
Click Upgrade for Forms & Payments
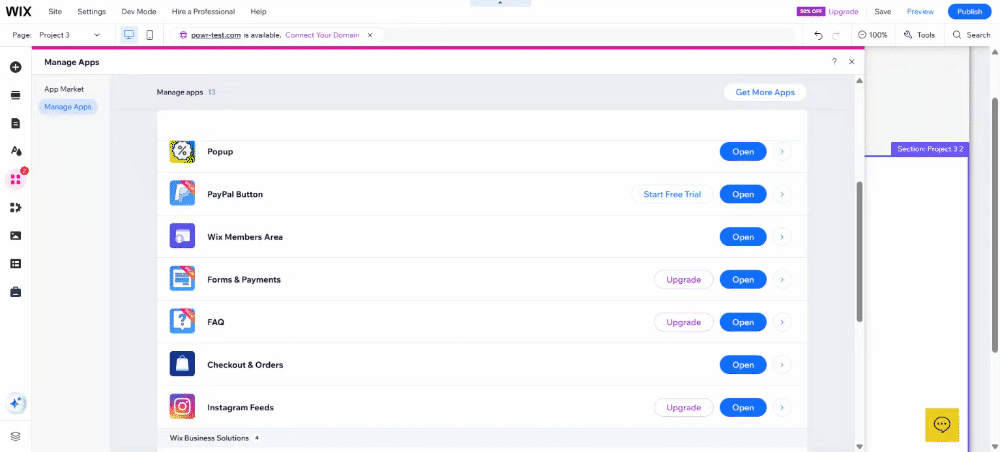[x=684, y=280]
